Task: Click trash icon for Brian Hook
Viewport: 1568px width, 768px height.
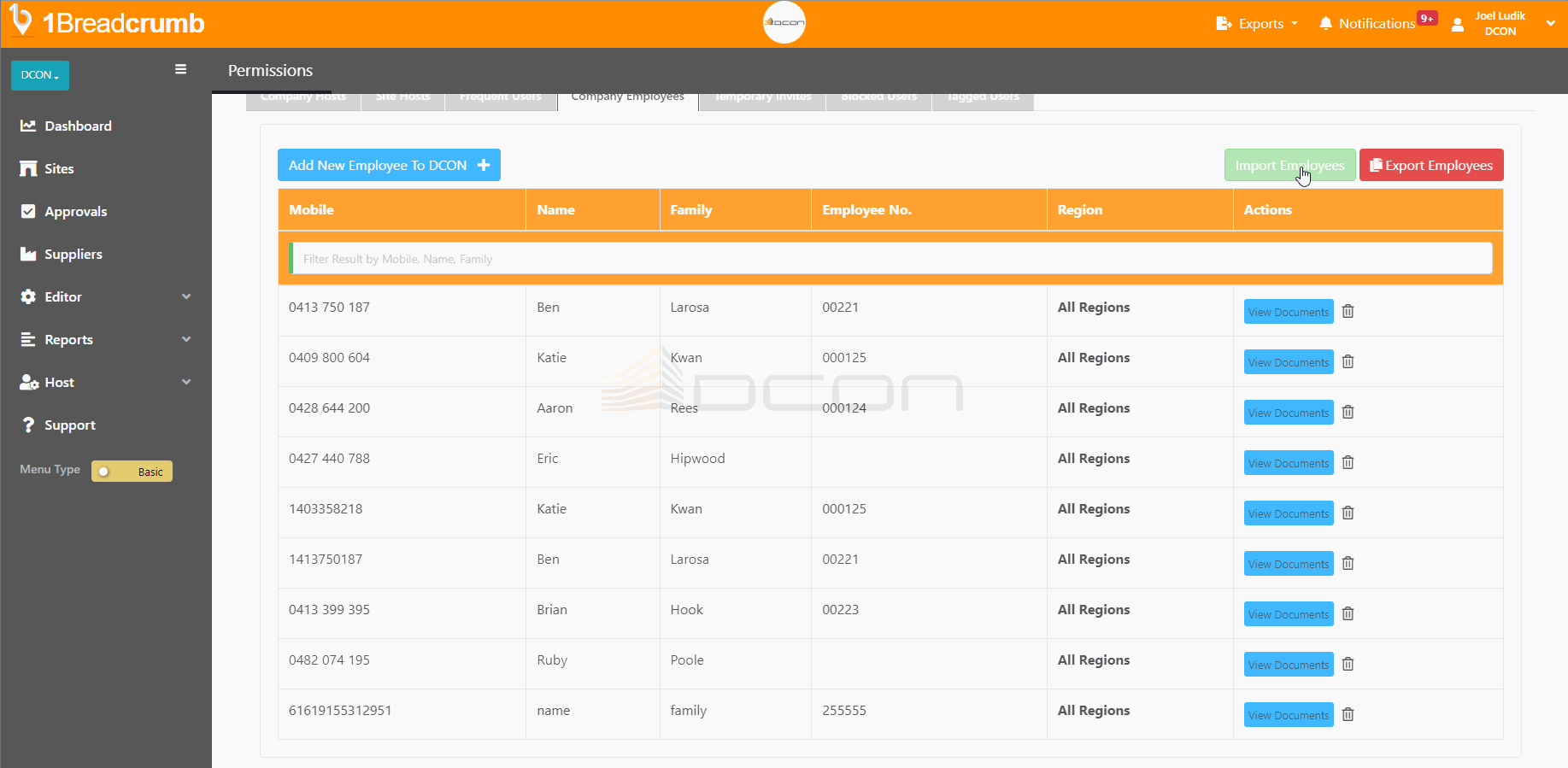Action: coord(1348,614)
